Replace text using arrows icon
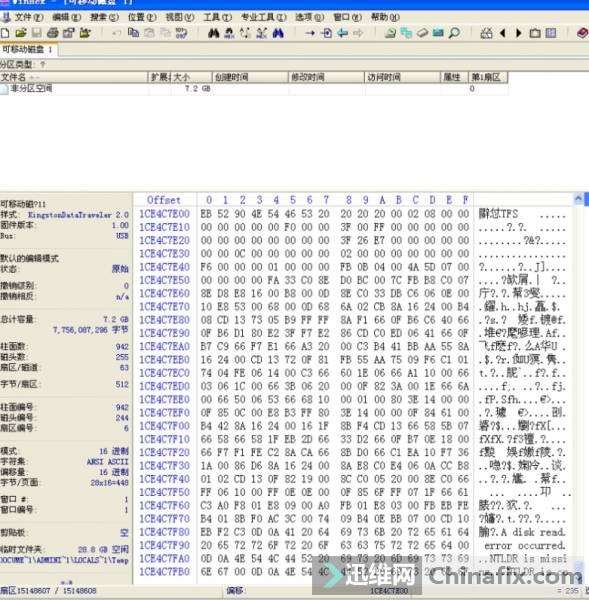The image size is (589, 600). click(245, 33)
